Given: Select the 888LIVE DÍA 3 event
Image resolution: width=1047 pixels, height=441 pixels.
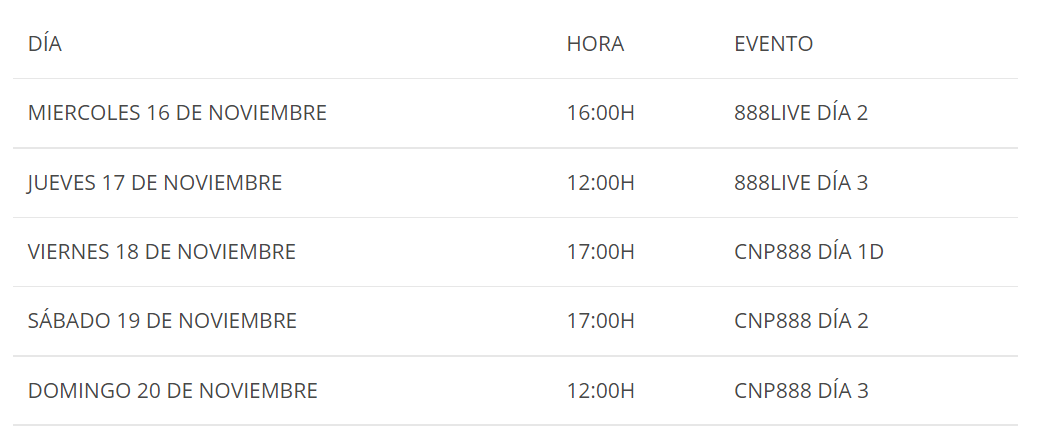Looking at the screenshot, I should pos(801,182).
